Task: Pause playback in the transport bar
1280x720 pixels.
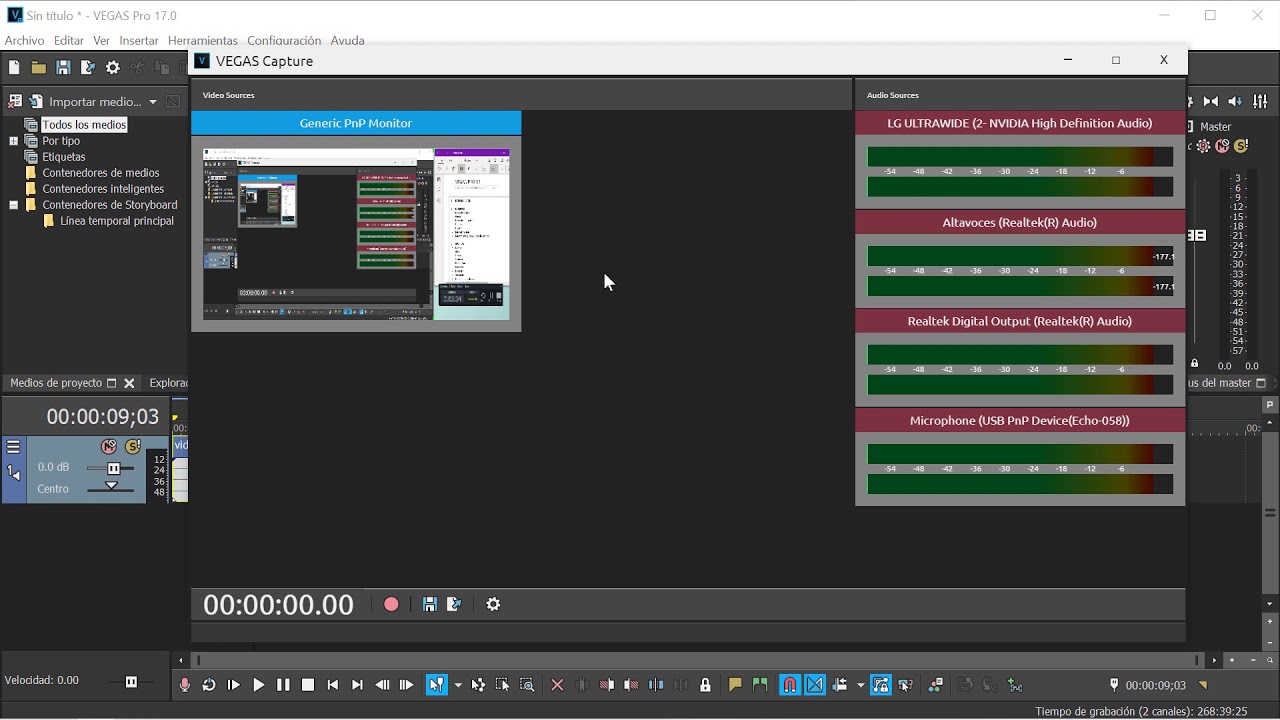Action: [283, 685]
